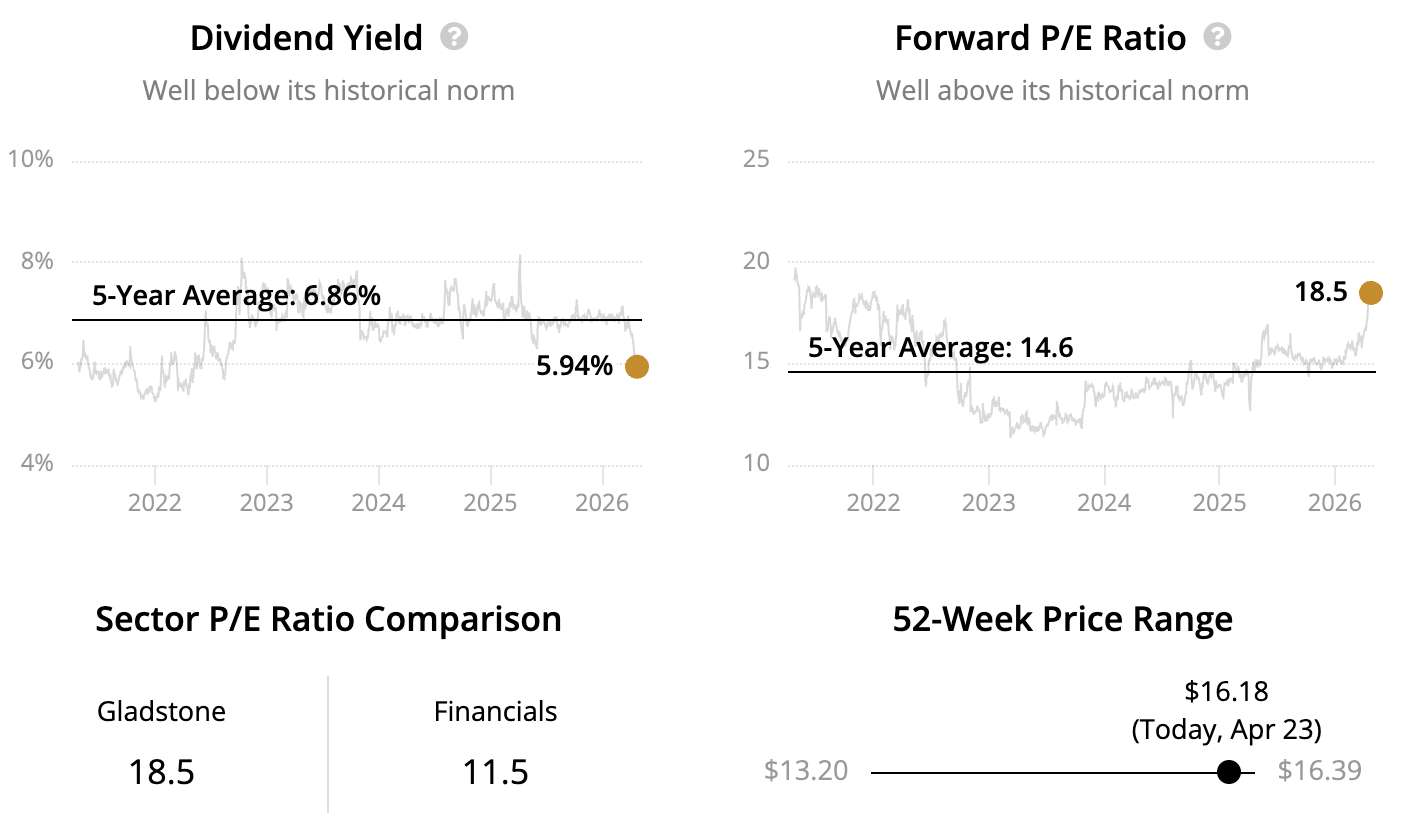Click the Forward P/E Ratio help icon
This screenshot has width=1414, height=830.
click(1217, 38)
